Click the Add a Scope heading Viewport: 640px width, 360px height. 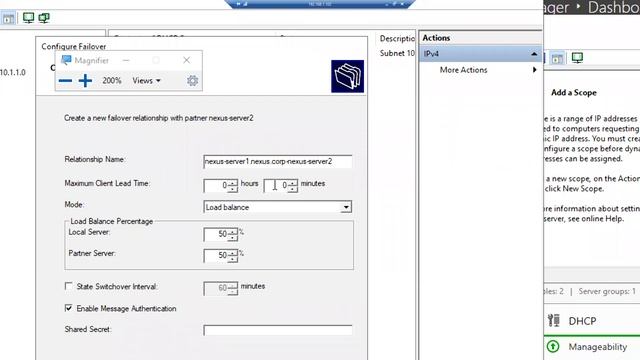574,93
